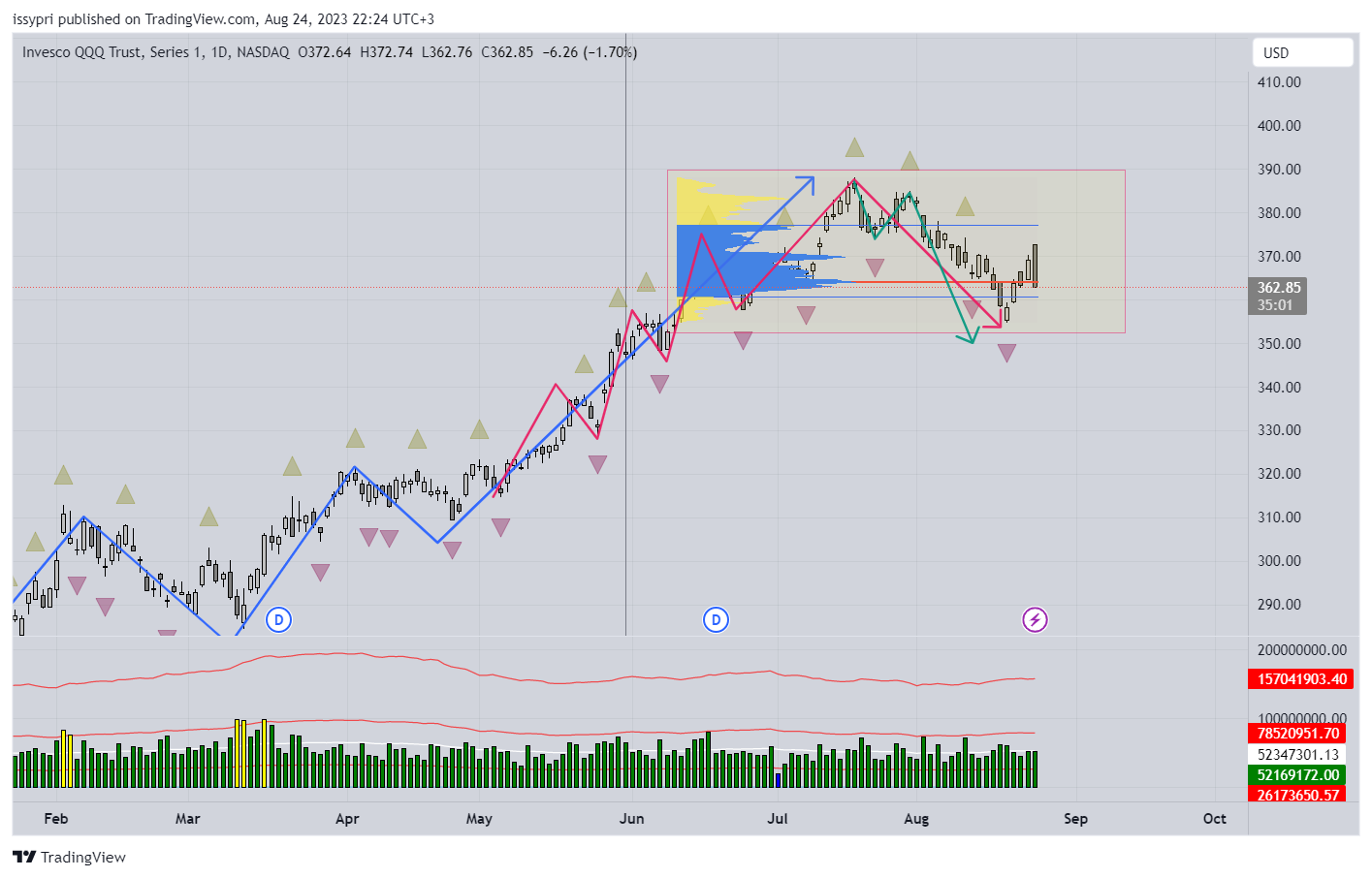
Task: Click the −6.26 (−1.70%) change value
Action: coord(590,52)
